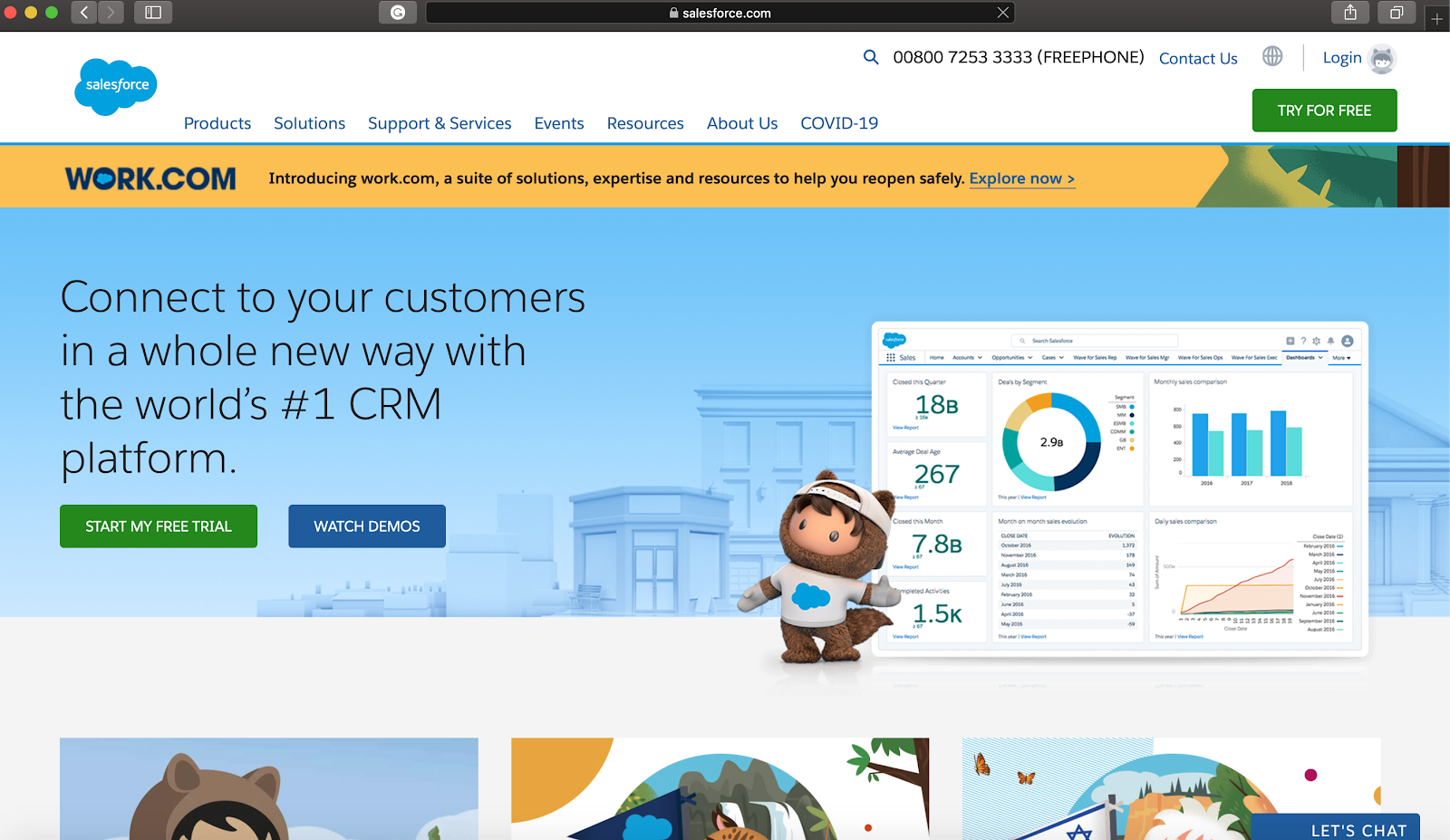Click the Login link

click(1342, 58)
